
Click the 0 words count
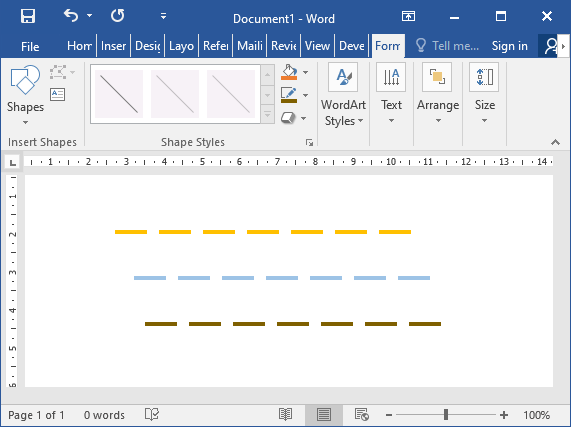(x=104, y=415)
